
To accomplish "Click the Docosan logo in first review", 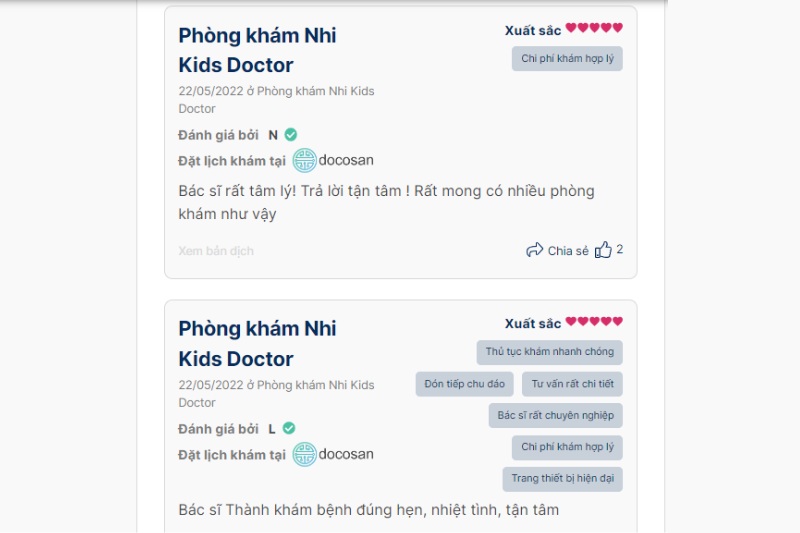I will [x=304, y=161].
